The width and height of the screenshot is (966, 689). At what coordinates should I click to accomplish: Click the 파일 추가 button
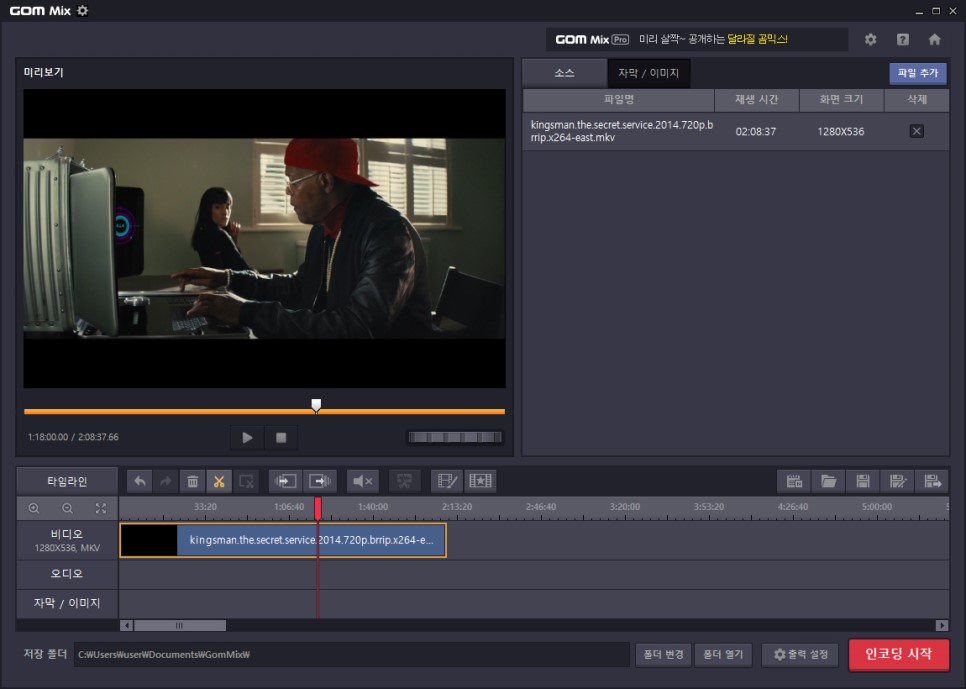(x=917, y=73)
